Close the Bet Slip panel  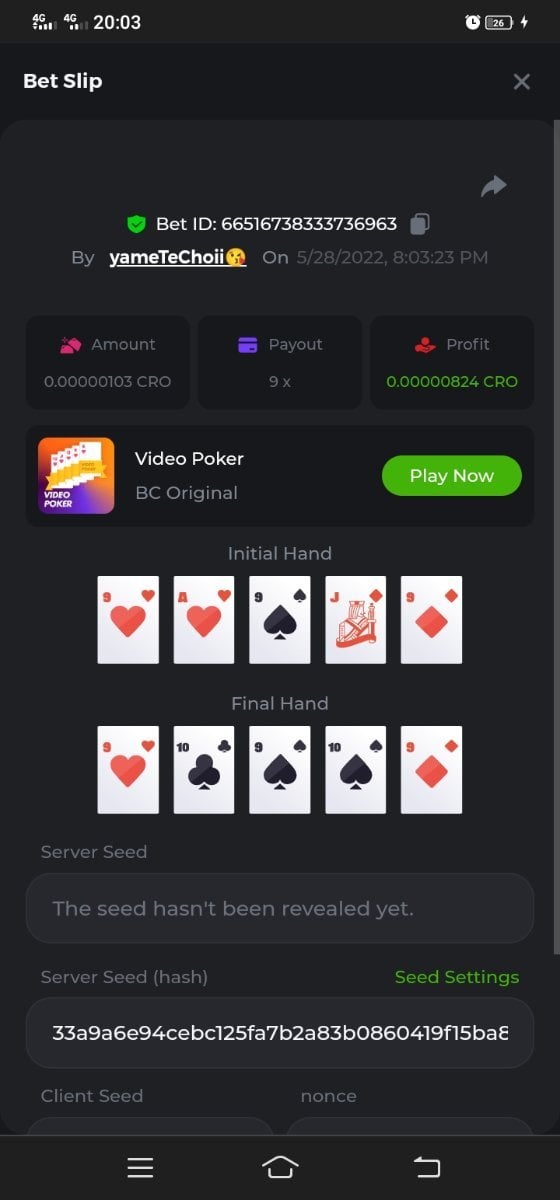click(521, 82)
